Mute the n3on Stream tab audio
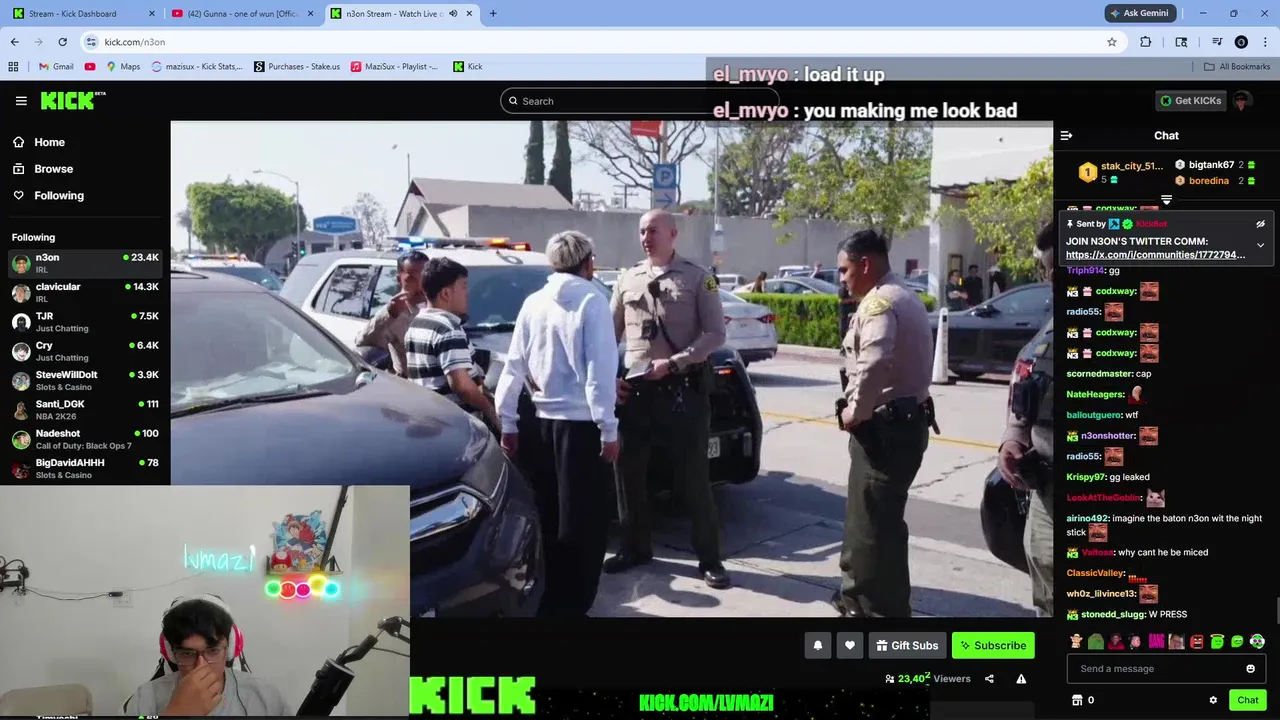1280x720 pixels. (x=453, y=14)
